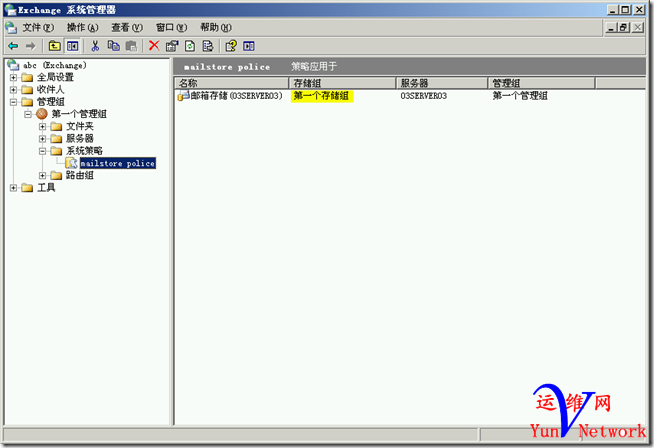Click the Refresh toolbar icon
This screenshot has height=448, width=654.
[x=190, y=46]
